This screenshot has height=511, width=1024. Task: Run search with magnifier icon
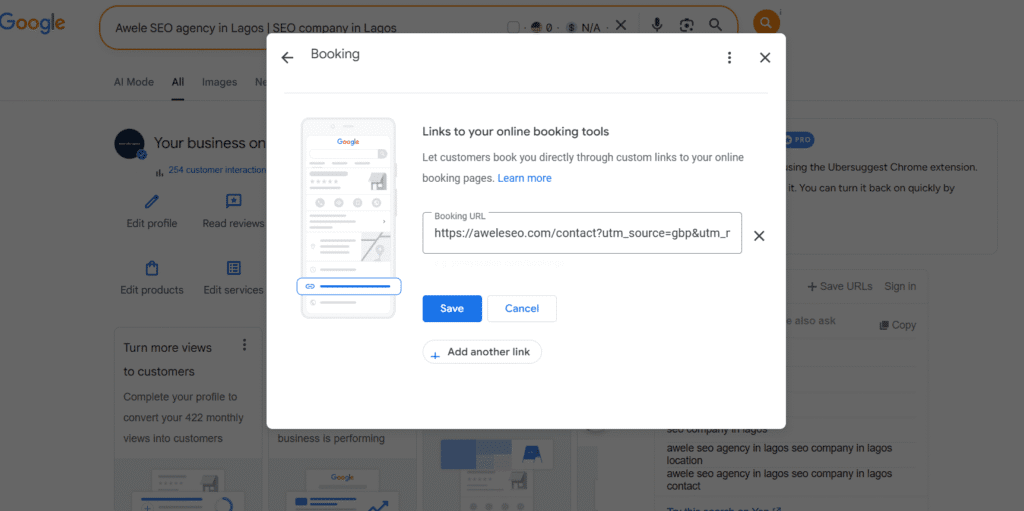click(716, 25)
